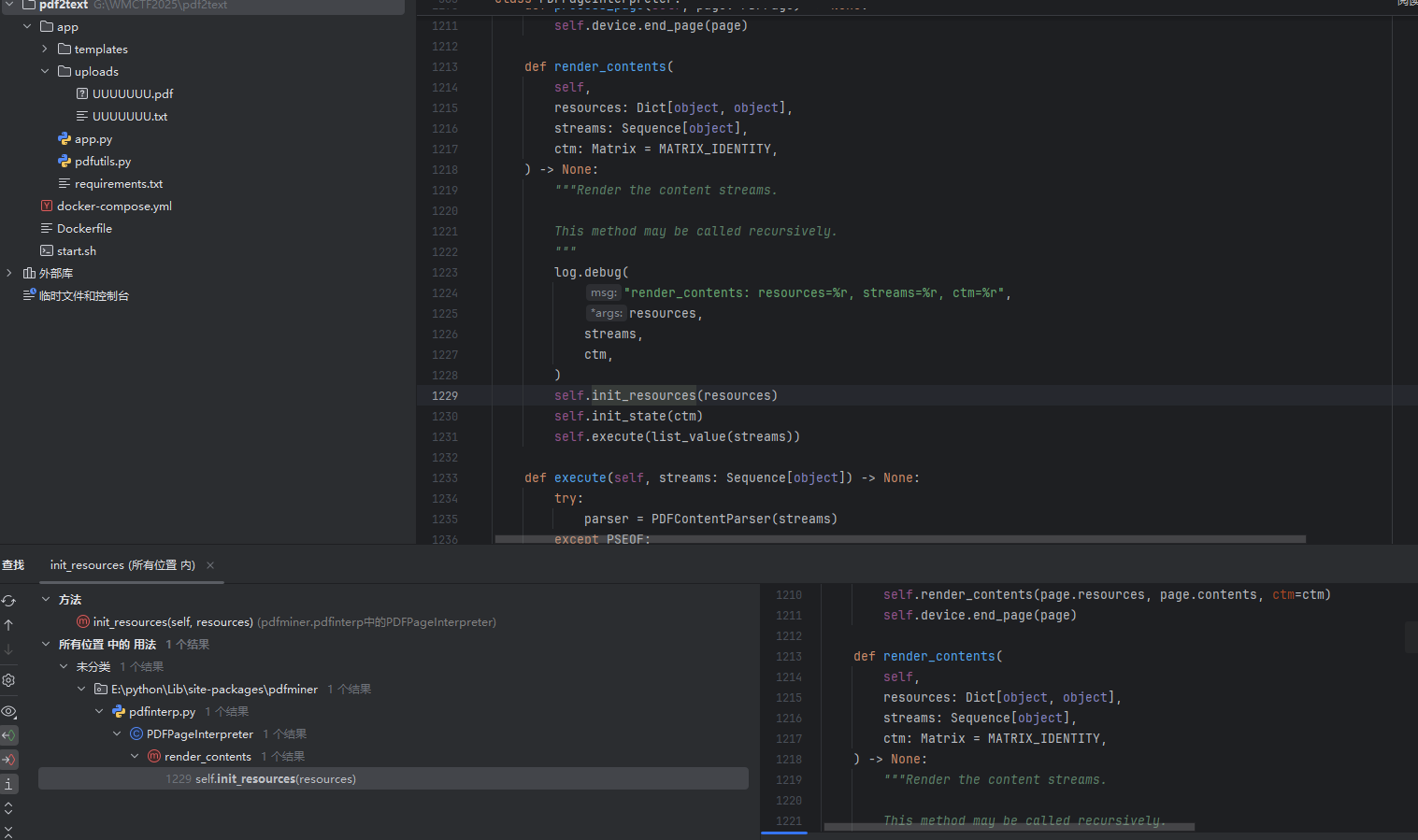Open UUUUUUU.pdf file
Viewport: 1418px width, 840px height.
tap(133, 93)
